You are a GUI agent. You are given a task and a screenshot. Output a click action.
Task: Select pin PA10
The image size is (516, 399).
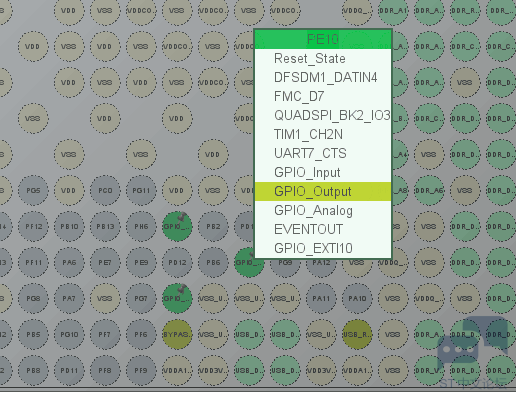click(357, 298)
